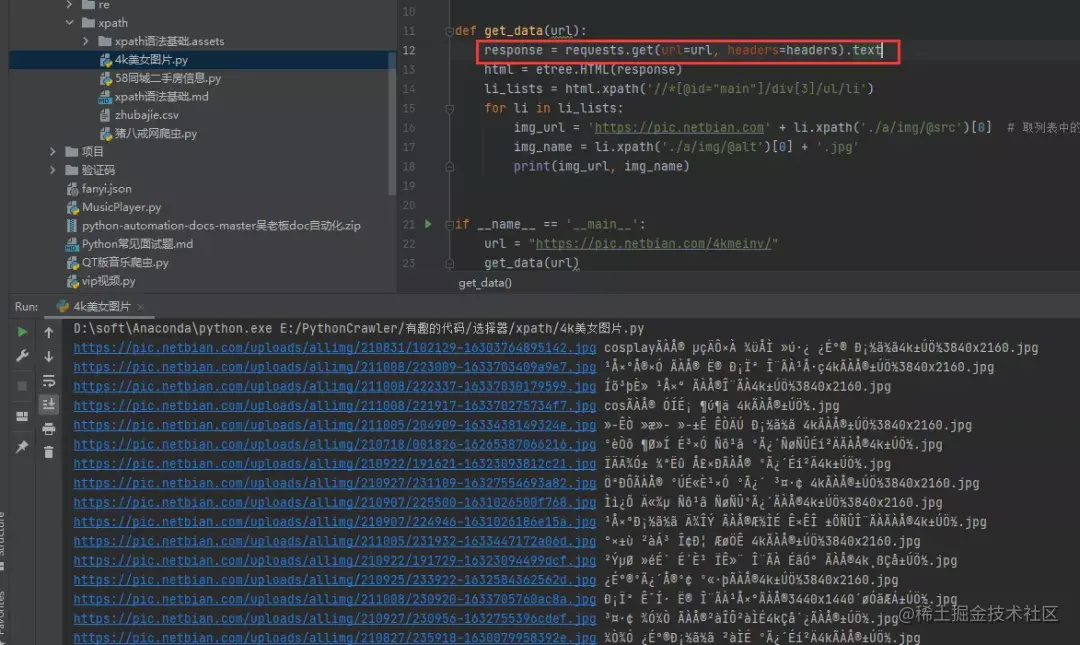The width and height of the screenshot is (1080, 645).
Task: Click the get_data() breadcrumb below editor
Action: click(485, 283)
